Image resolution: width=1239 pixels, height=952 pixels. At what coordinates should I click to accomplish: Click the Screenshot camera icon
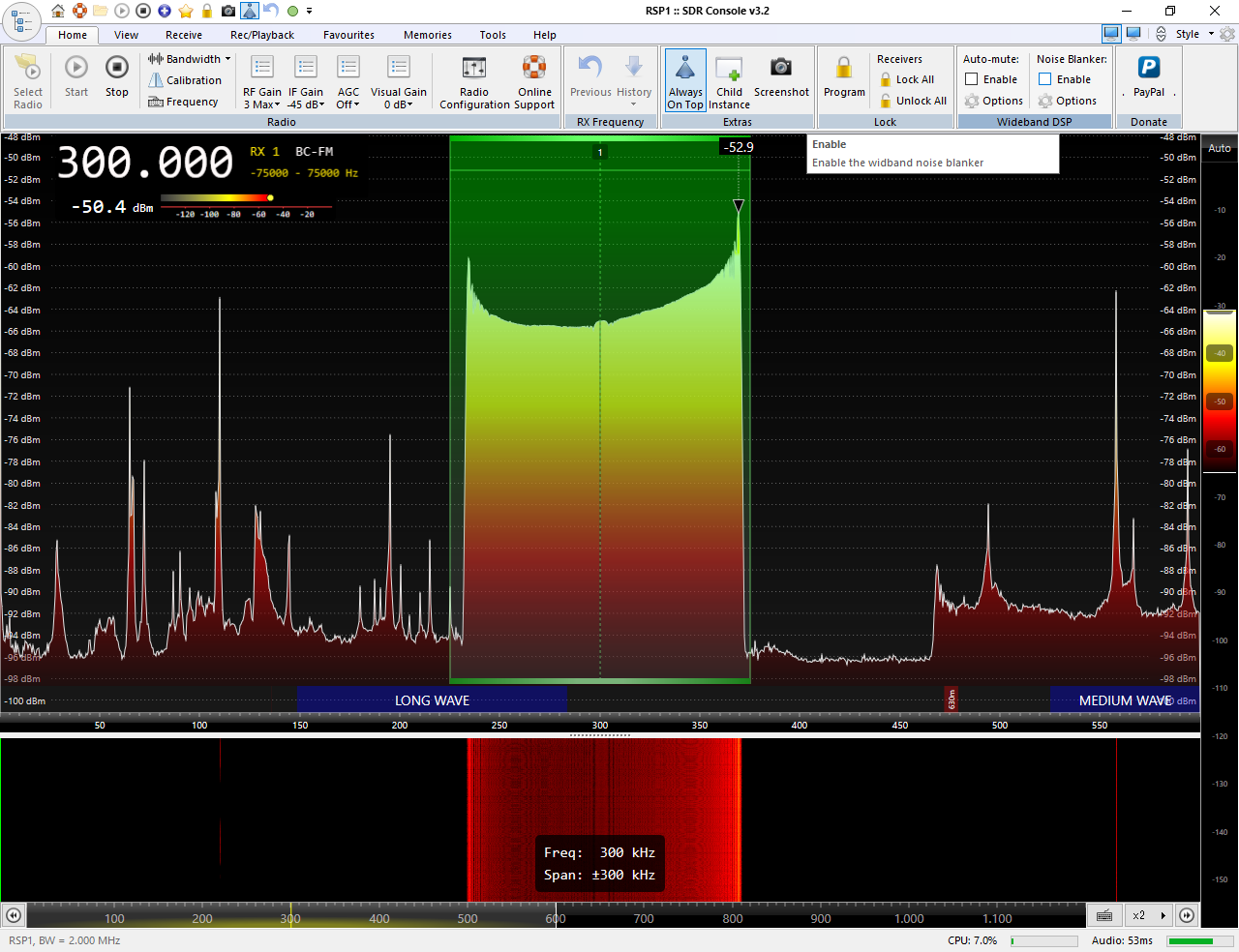[x=780, y=68]
